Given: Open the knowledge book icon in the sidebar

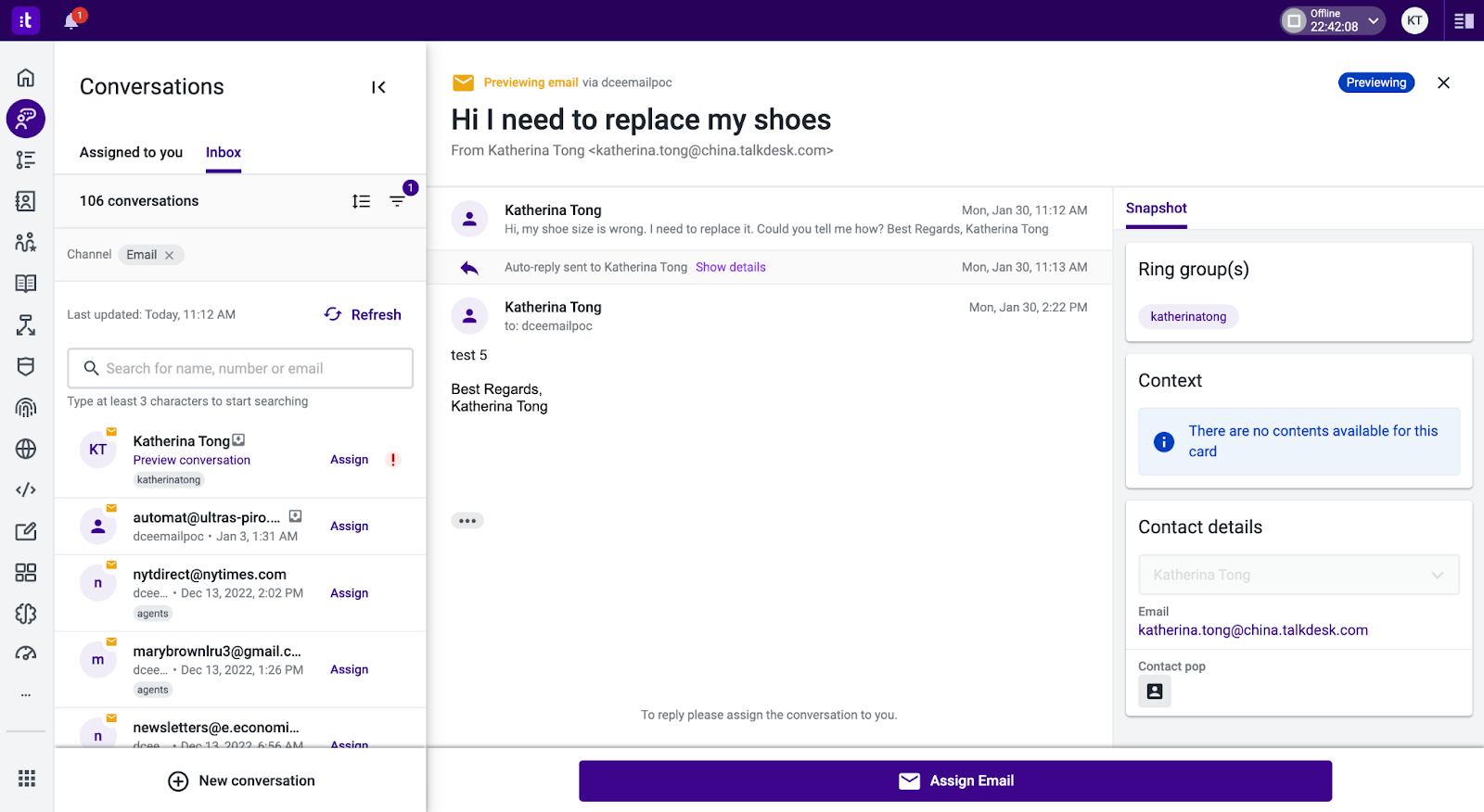Looking at the screenshot, I should click(26, 284).
